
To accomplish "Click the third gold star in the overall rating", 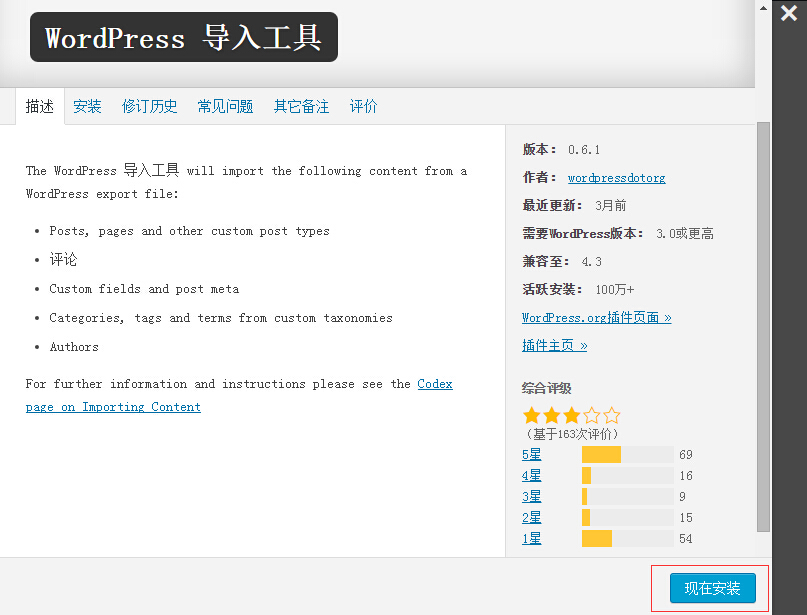I will pos(572,415).
